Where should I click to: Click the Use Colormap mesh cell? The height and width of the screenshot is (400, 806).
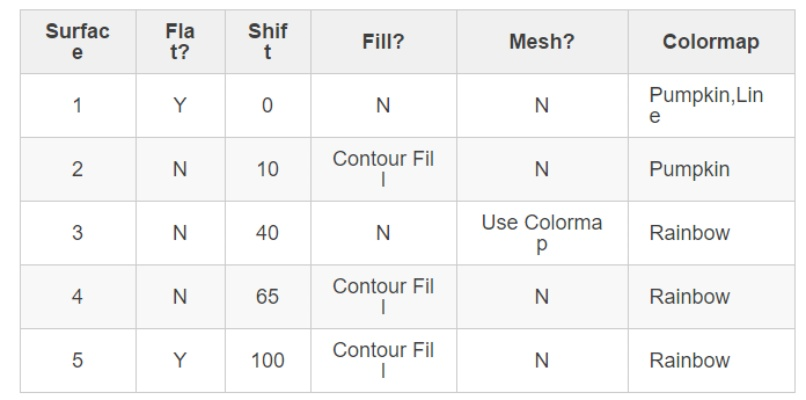pos(542,233)
